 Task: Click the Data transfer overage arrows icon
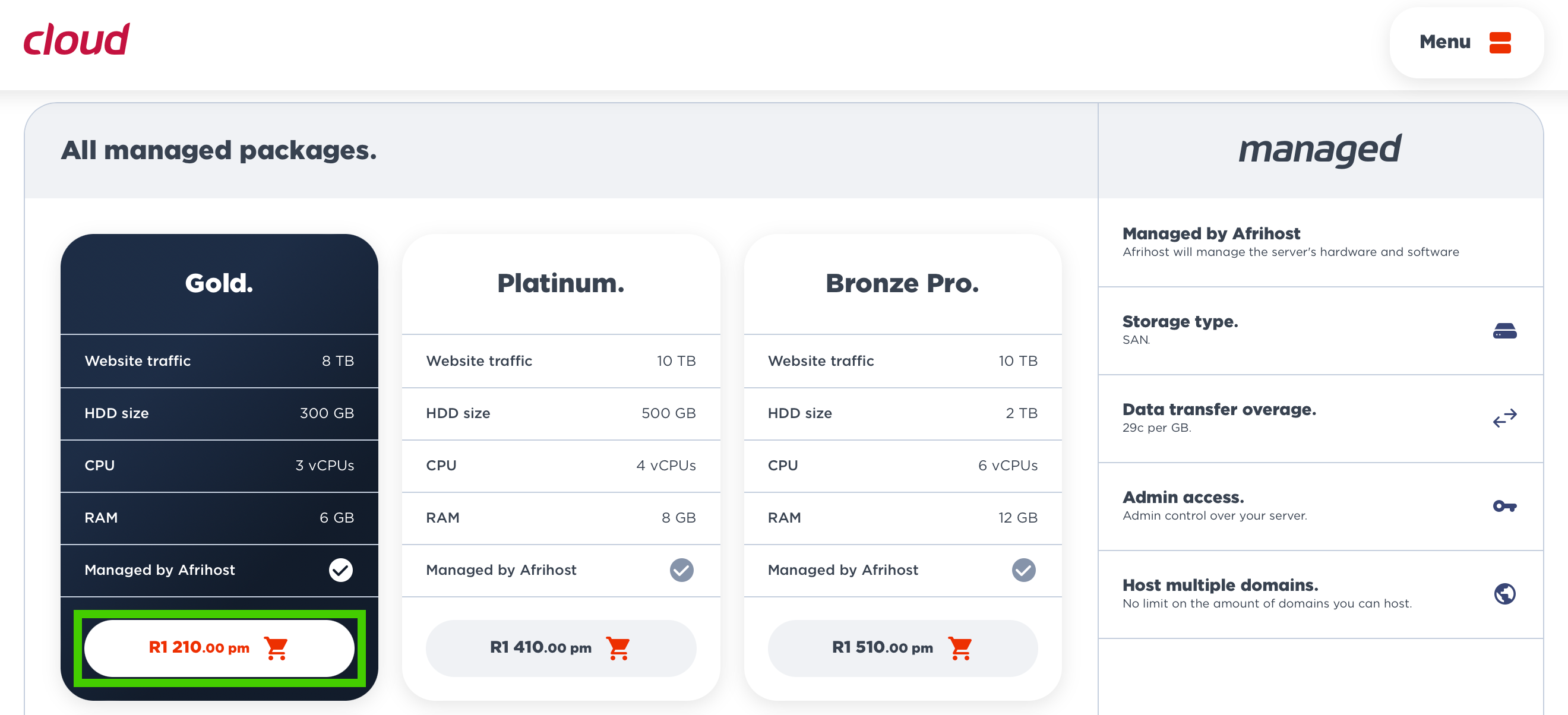(x=1504, y=419)
